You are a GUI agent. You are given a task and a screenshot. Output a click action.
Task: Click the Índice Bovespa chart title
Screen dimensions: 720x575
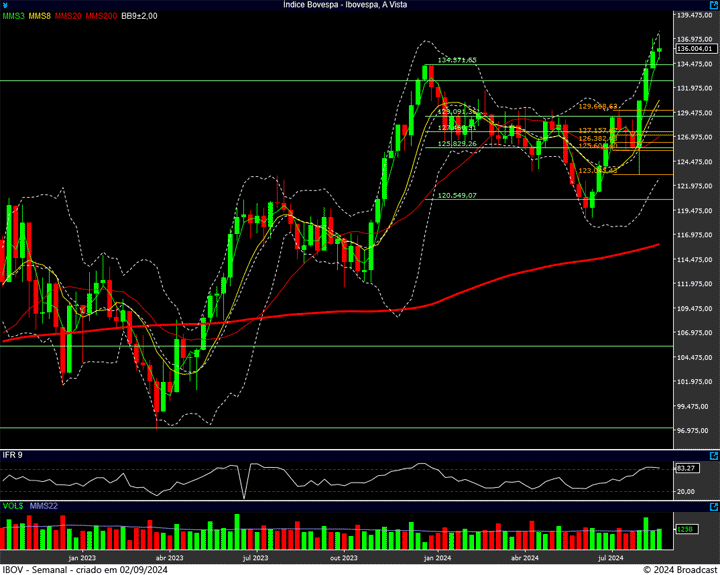point(359,5)
